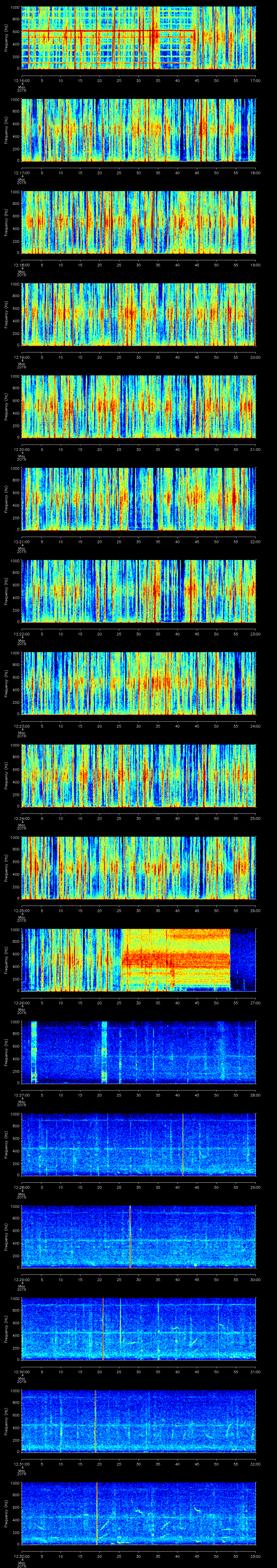This screenshot has width=277, height=1568.
Task: Click the 12:17:00 start time label
Action: point(22,173)
